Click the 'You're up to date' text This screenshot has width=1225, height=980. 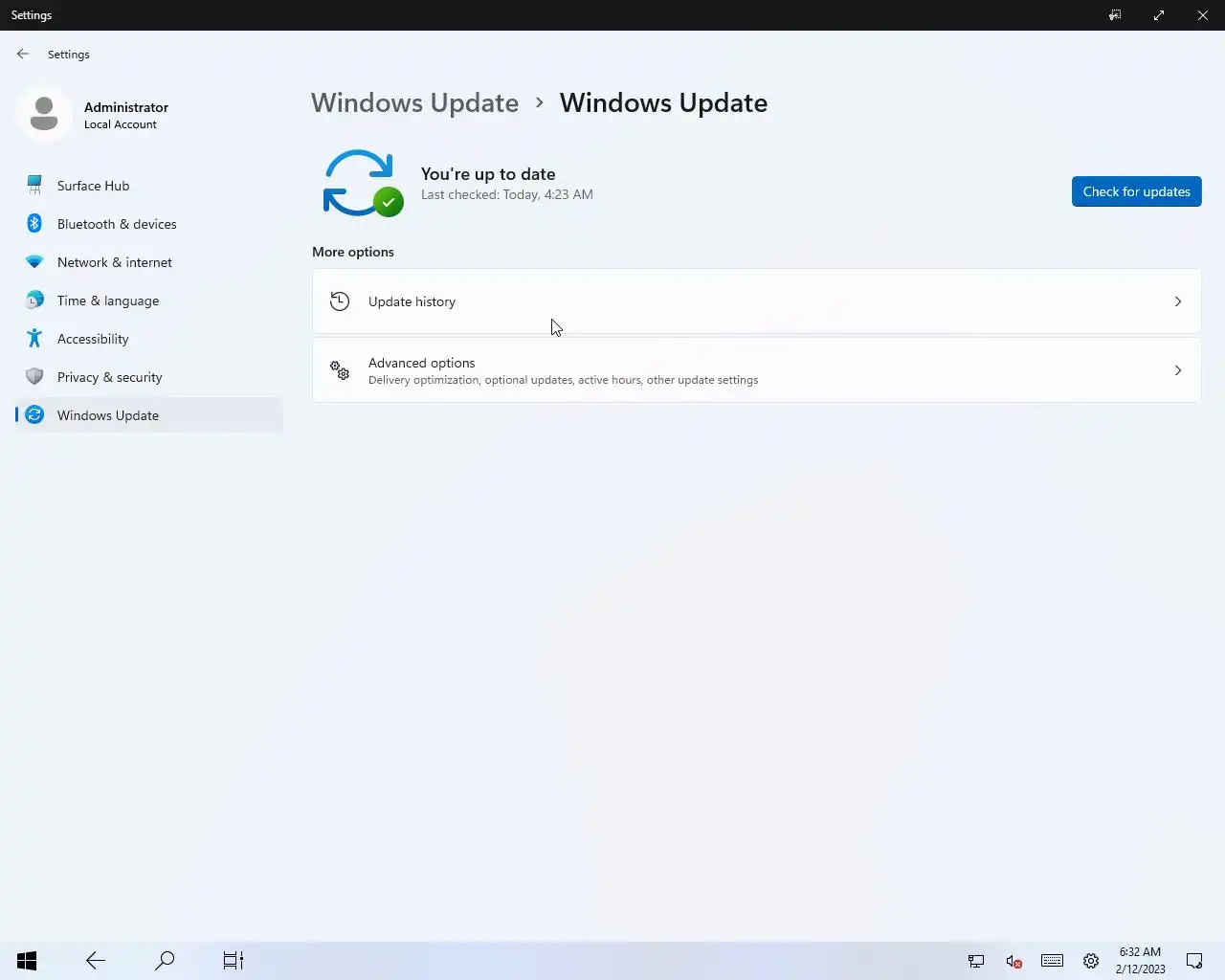coord(488,174)
